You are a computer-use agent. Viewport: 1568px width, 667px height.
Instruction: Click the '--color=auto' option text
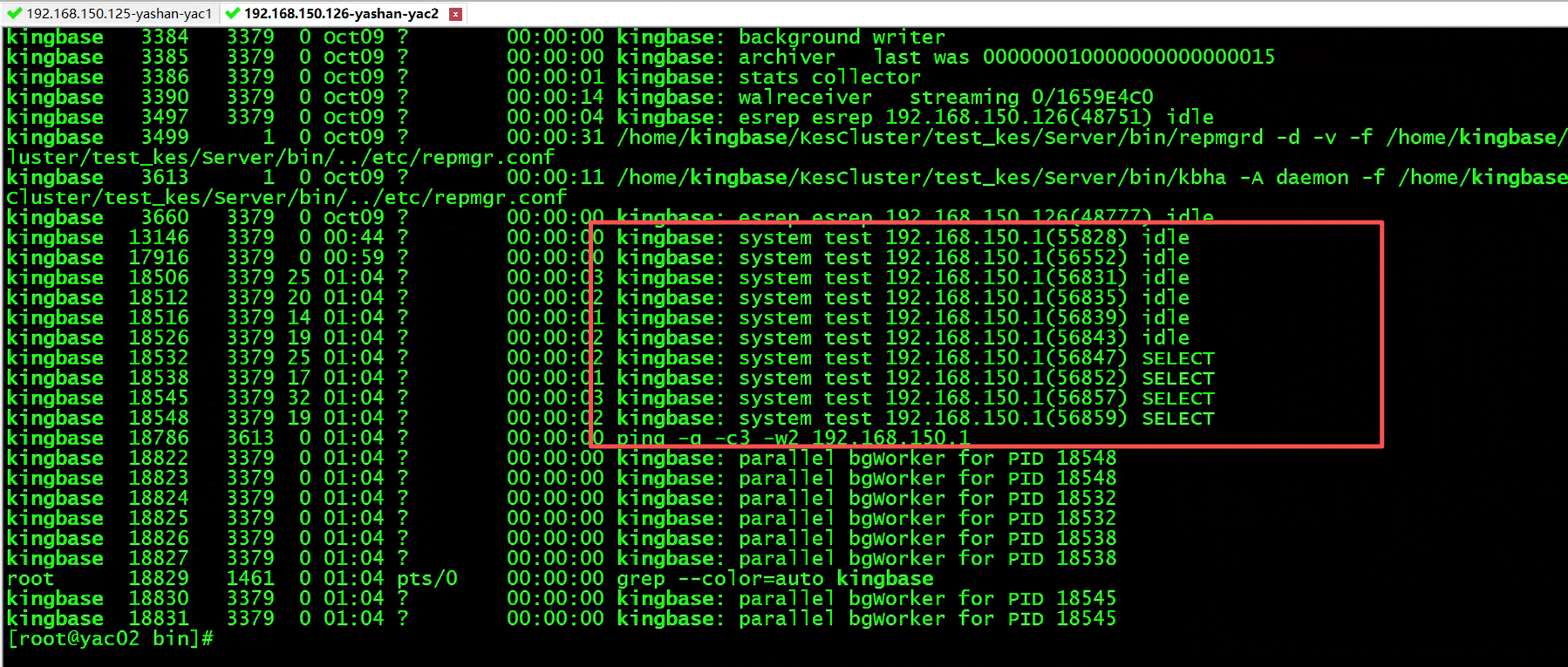pos(751,578)
